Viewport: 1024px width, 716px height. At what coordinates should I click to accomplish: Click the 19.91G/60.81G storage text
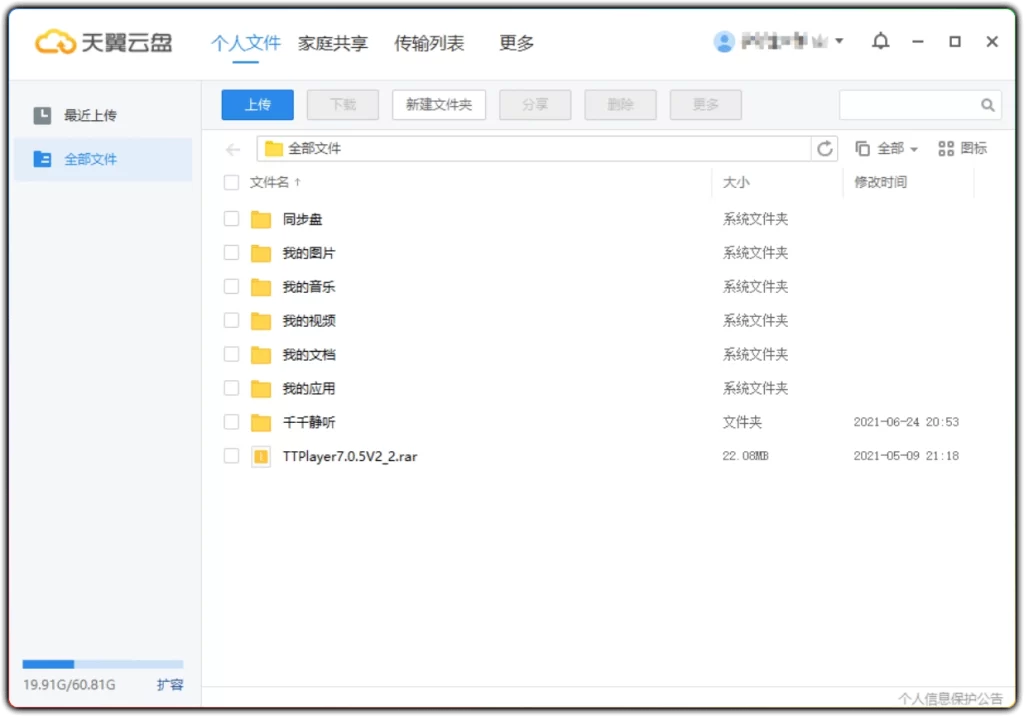point(69,685)
